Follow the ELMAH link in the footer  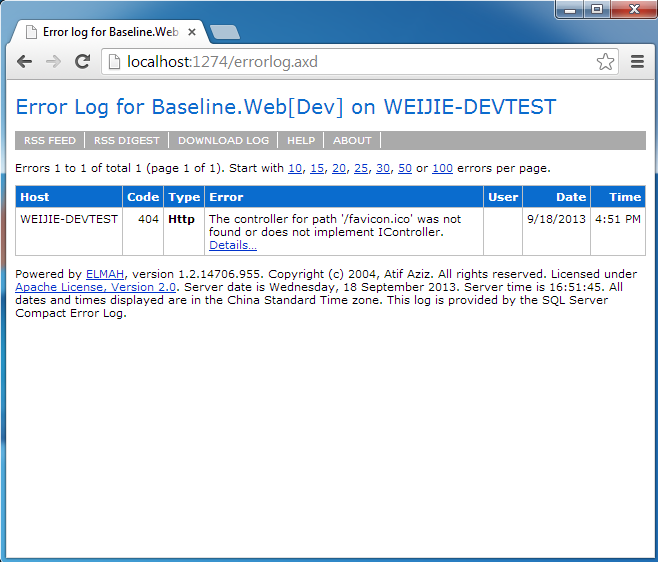point(105,274)
